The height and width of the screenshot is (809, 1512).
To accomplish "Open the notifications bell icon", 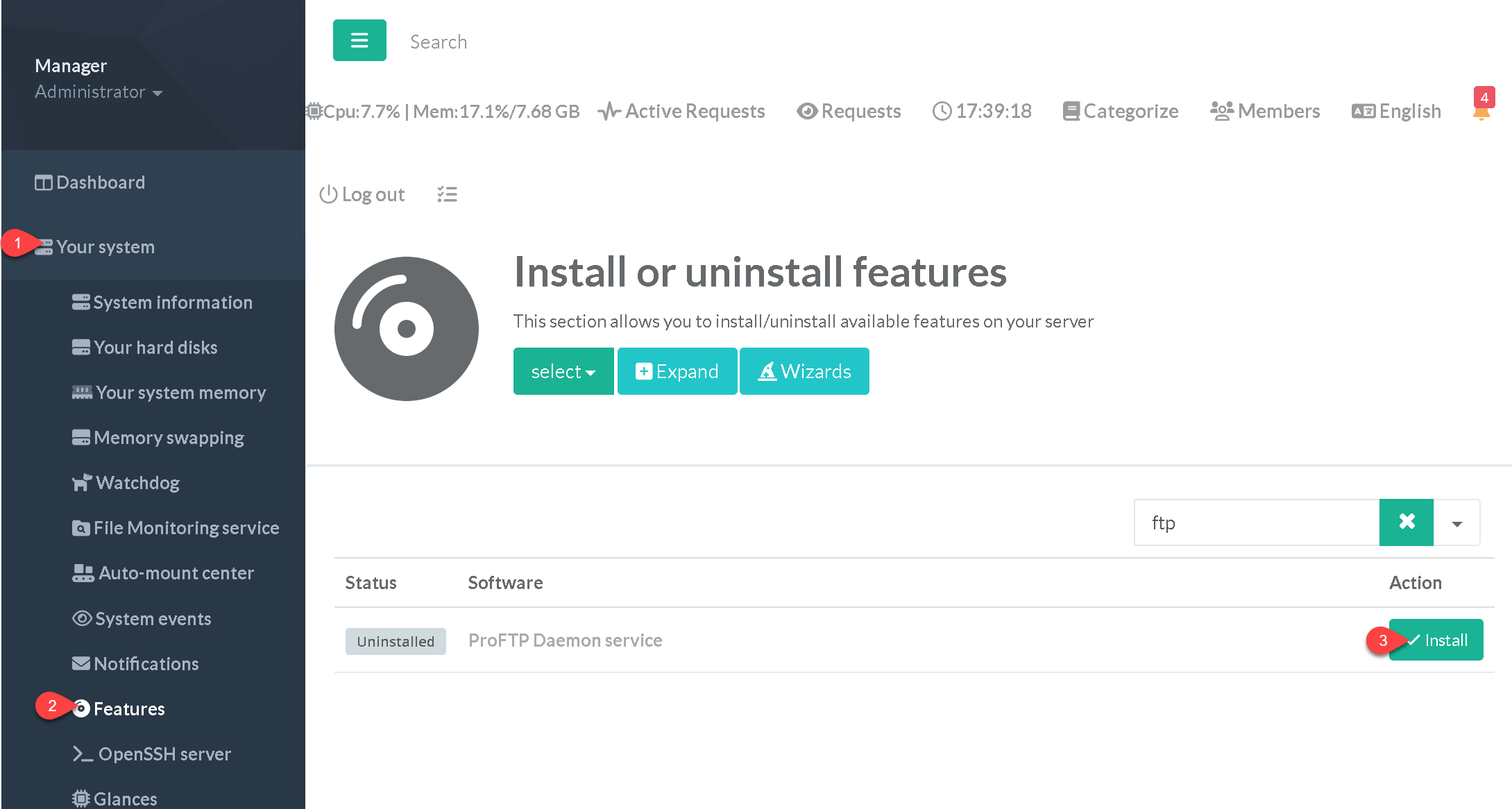I will (x=1481, y=111).
